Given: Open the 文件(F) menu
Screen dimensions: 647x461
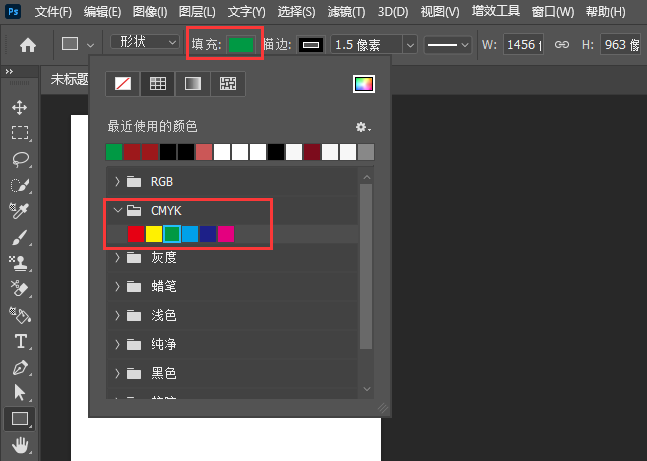Looking at the screenshot, I should pos(53,12).
